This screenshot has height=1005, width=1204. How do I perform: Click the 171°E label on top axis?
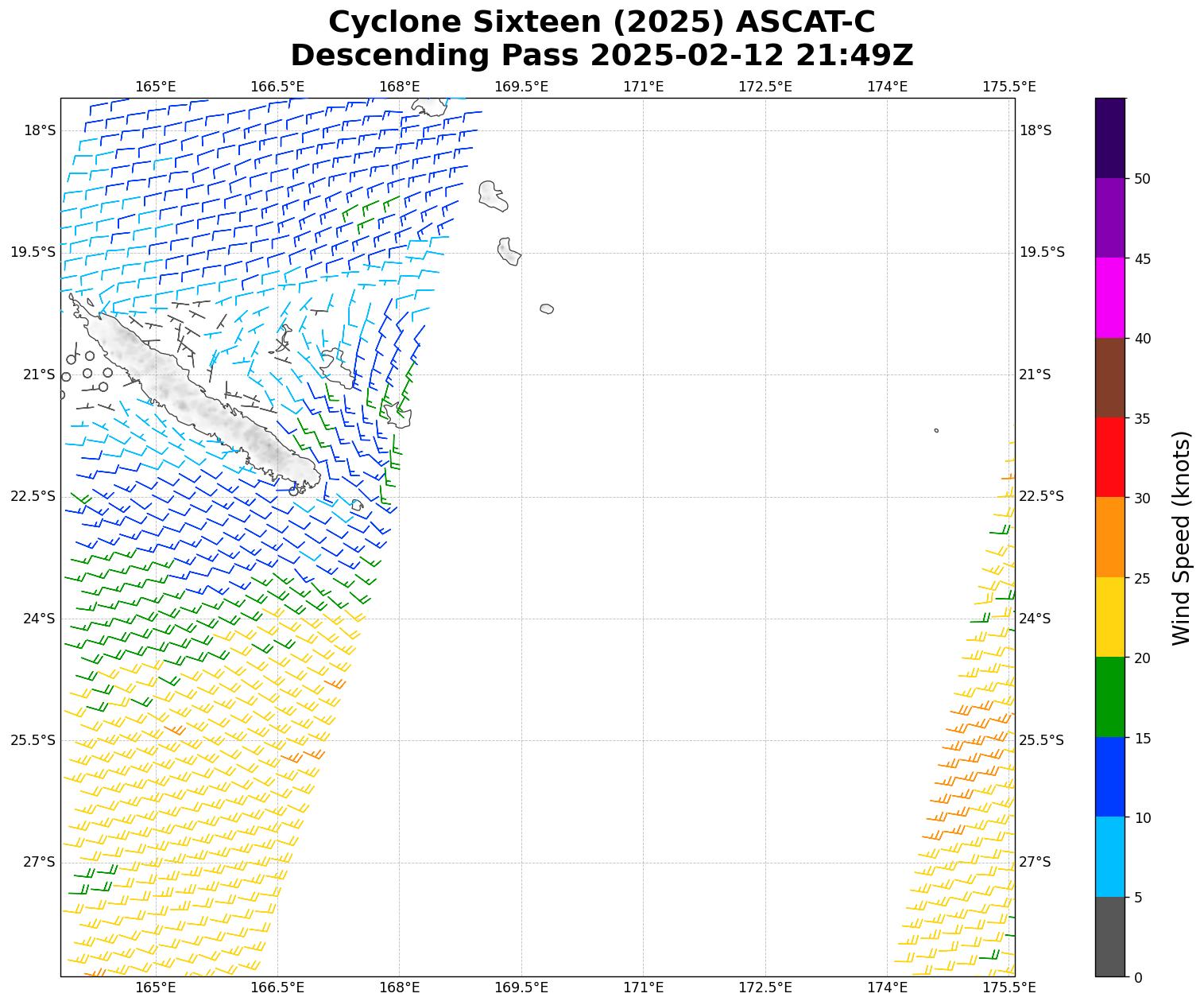[x=643, y=86]
